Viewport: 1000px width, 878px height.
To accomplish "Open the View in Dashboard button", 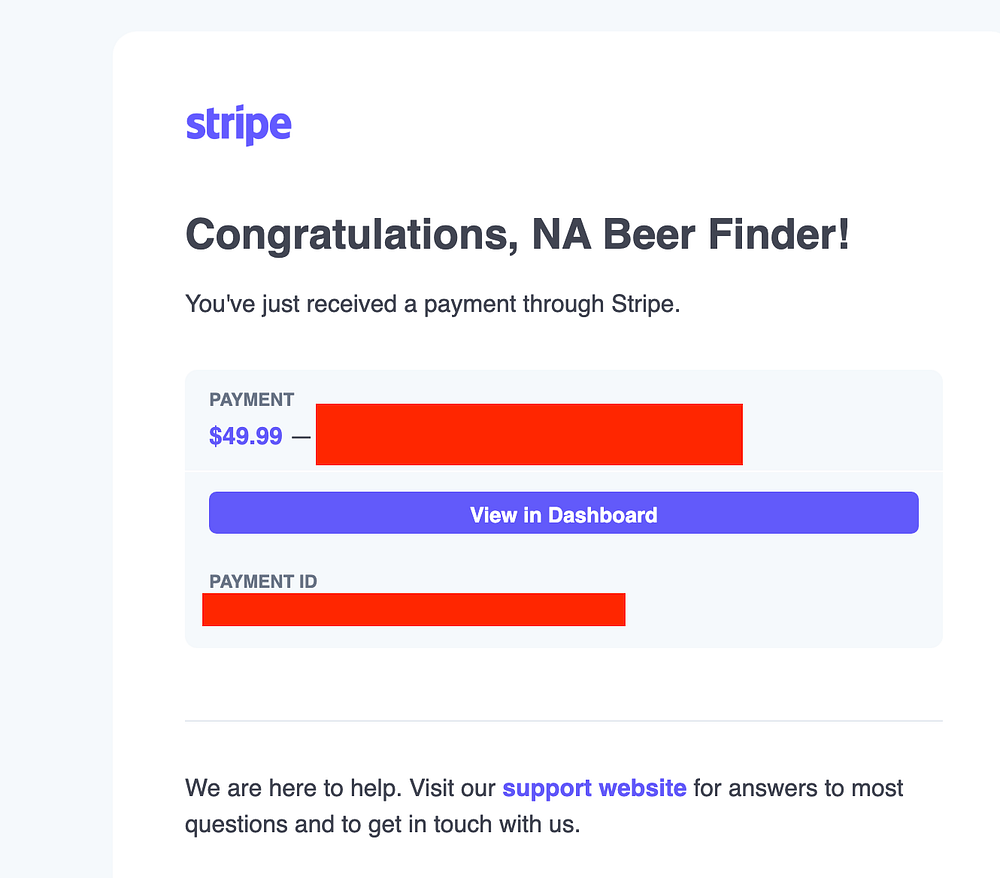I will click(564, 513).
